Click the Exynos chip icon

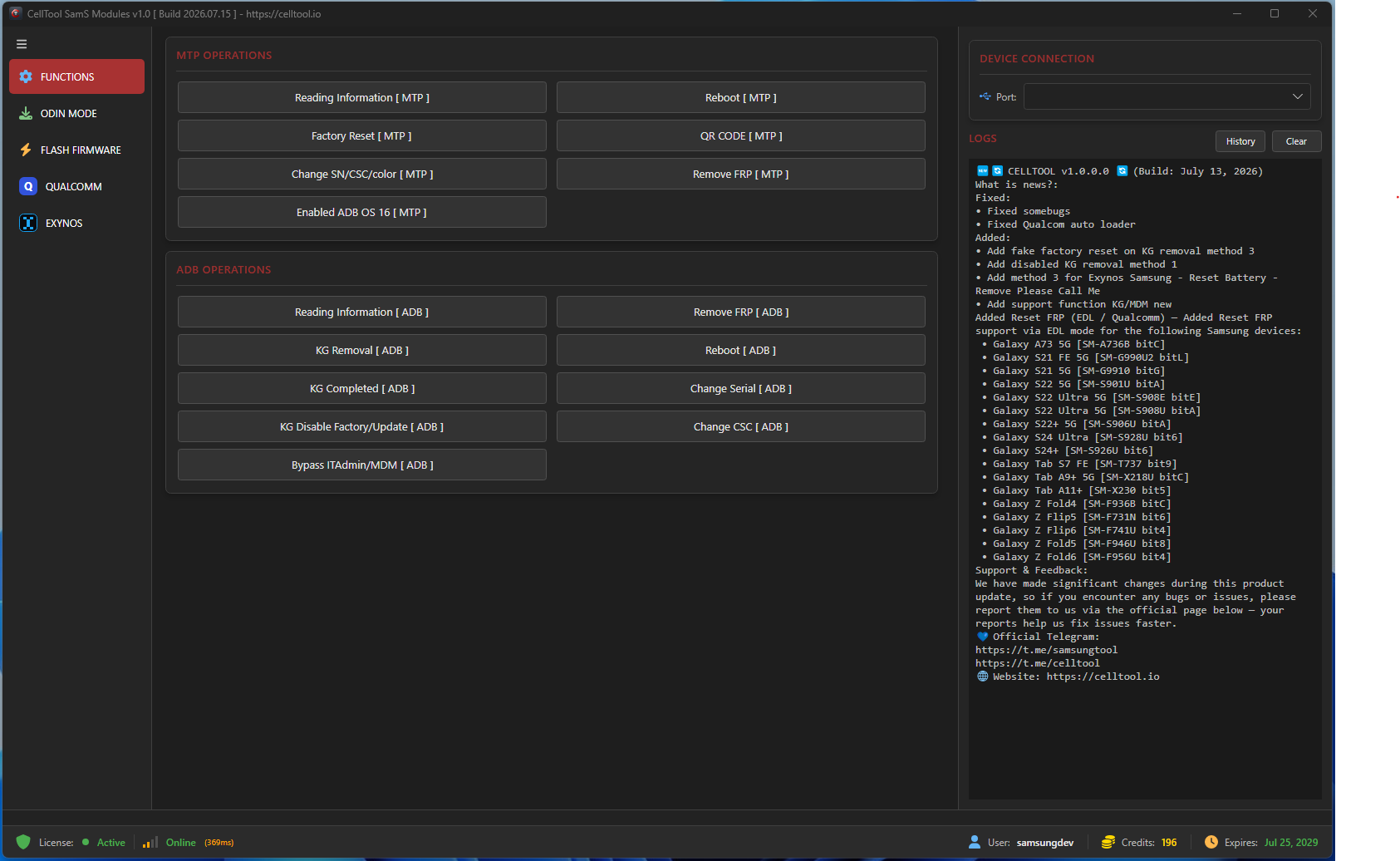(x=28, y=223)
